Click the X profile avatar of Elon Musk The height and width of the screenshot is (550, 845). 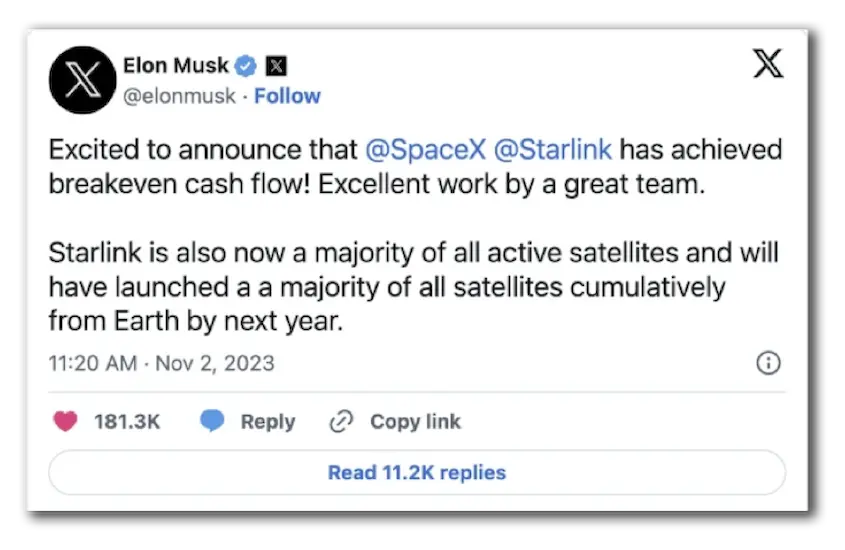(82, 80)
